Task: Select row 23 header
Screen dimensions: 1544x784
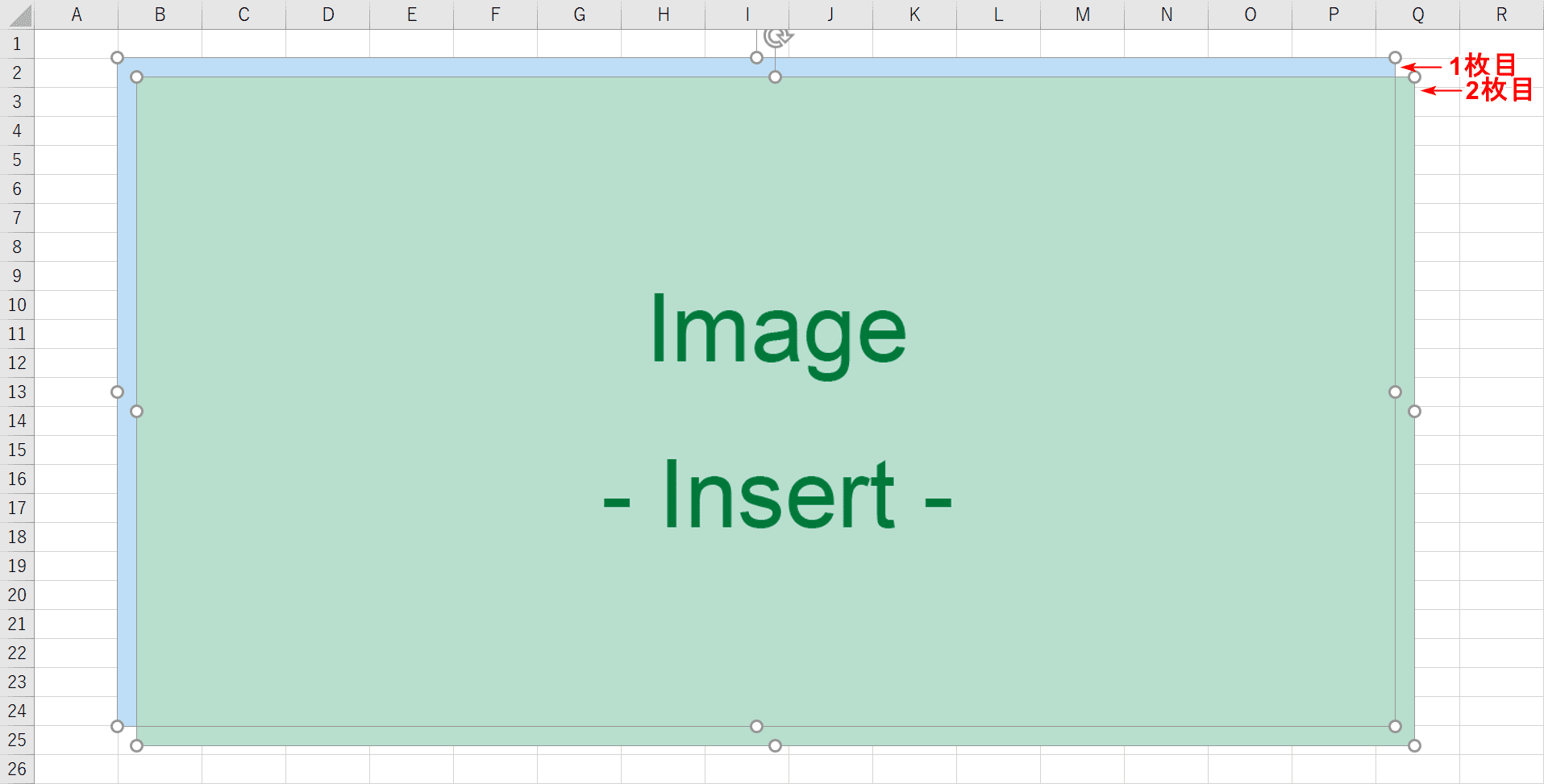Action: tap(17, 682)
